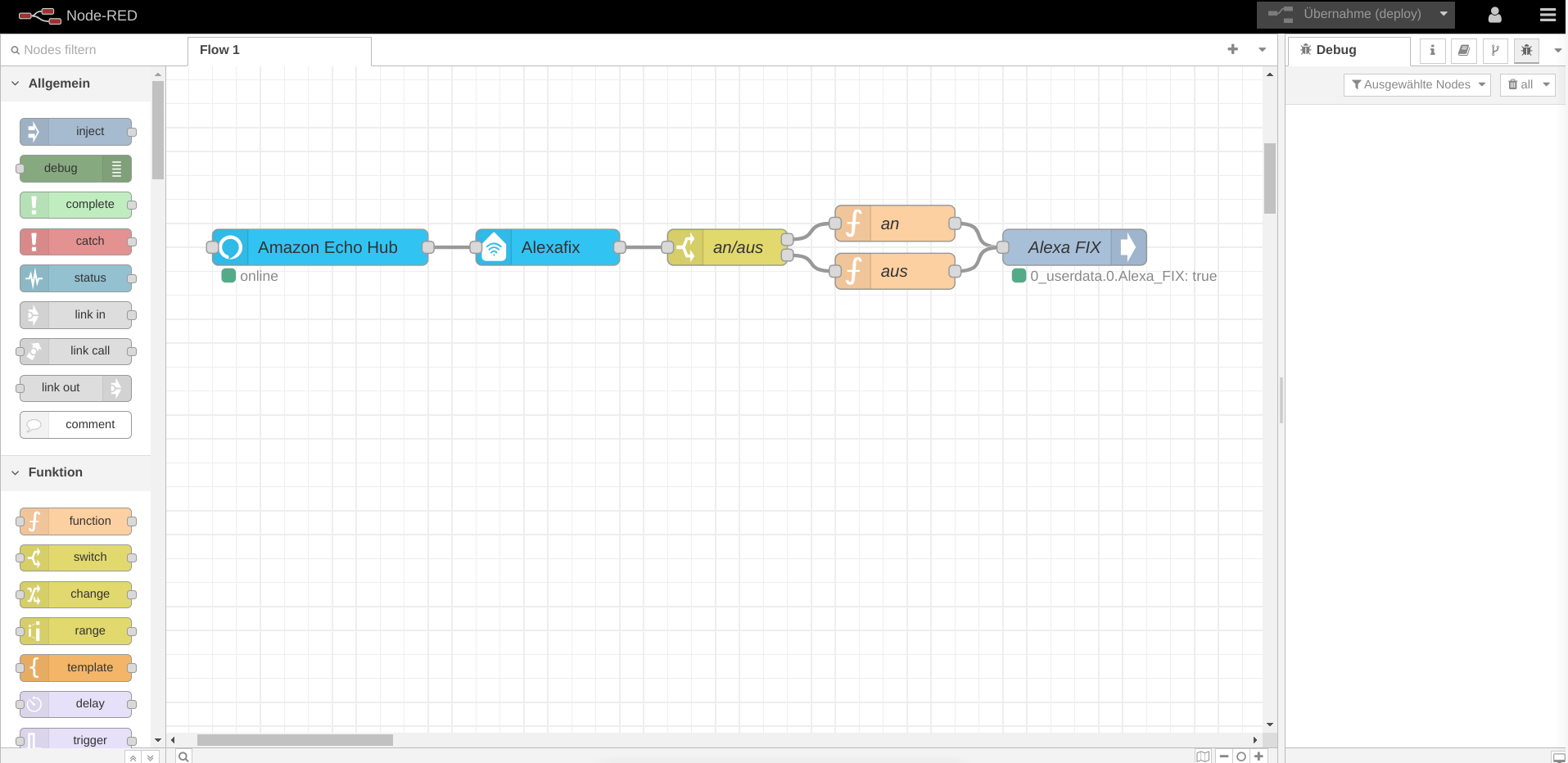The width and height of the screenshot is (1568, 763).
Task: Select the 'an' function node
Action: tap(895, 223)
